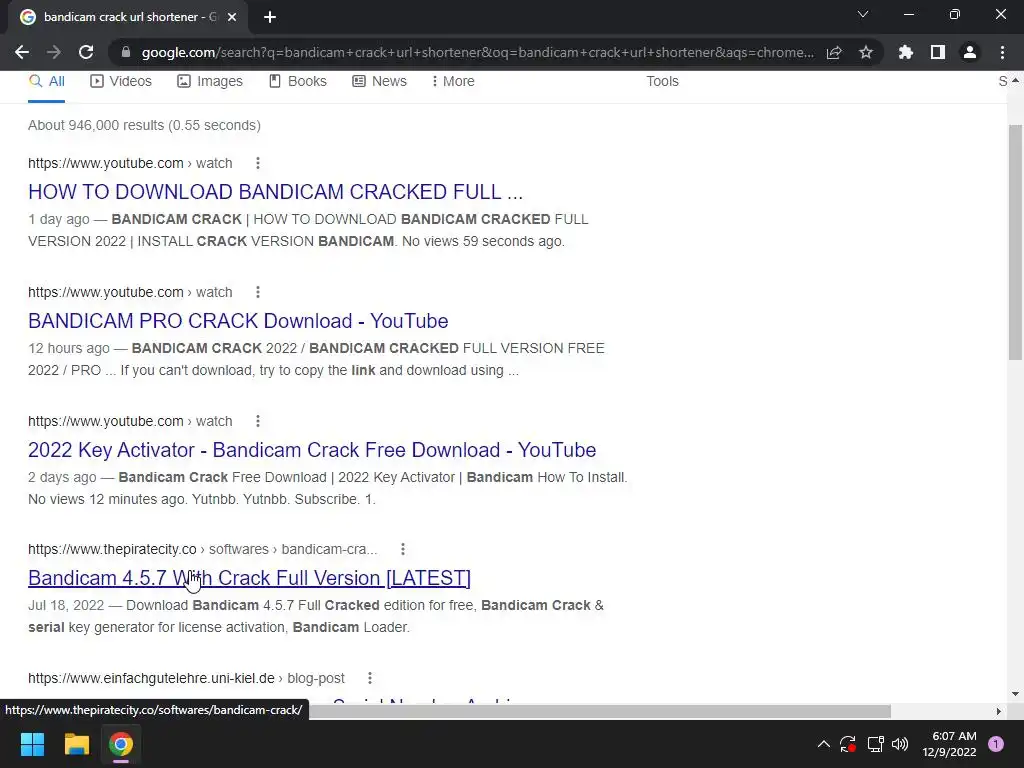Switch to Books results

298,81
